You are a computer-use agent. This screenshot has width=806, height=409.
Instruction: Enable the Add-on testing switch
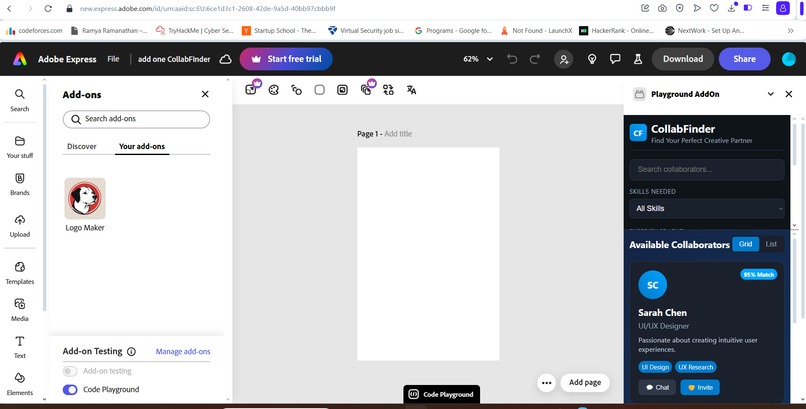(x=70, y=371)
